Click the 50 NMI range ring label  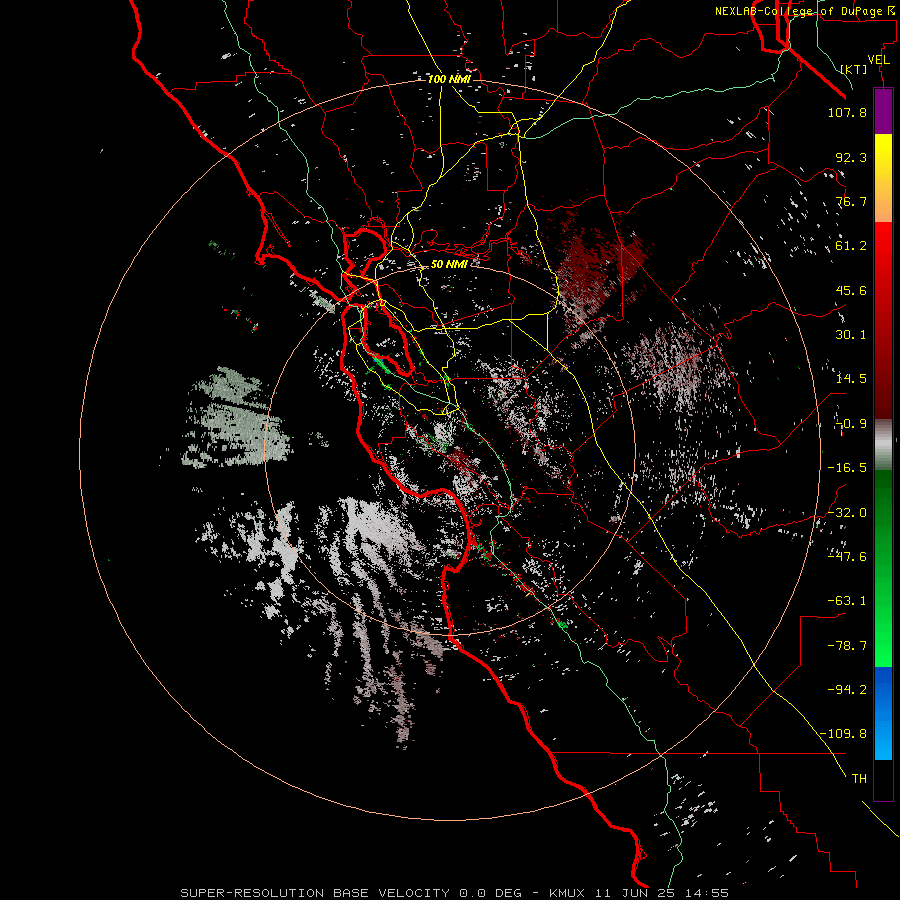coord(449,264)
